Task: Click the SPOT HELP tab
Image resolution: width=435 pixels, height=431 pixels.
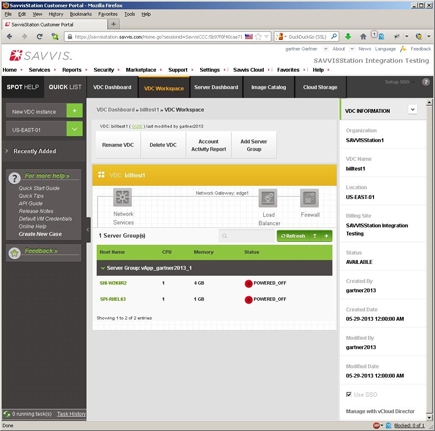Action: 23,87
